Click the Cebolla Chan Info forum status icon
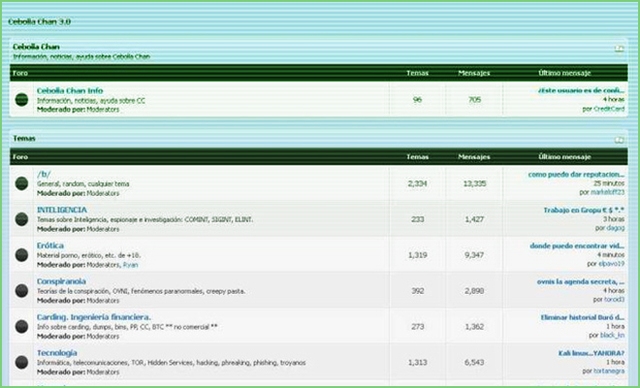Screen dimensions: 640x388 coord(22,100)
